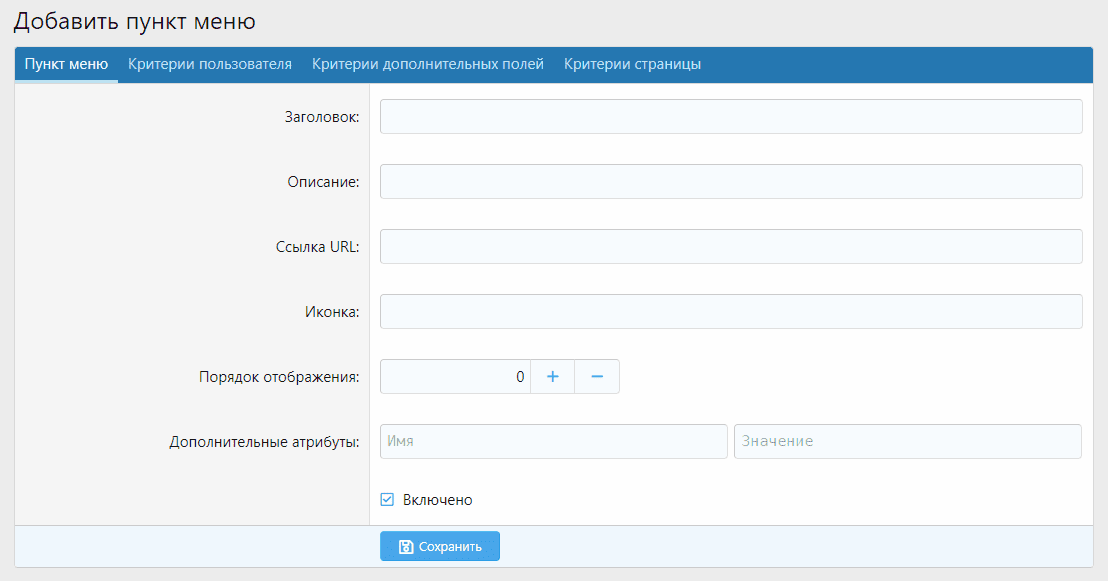The width and height of the screenshot is (1108, 581).
Task: Click the Включено checkbox label text
Action: coord(437,500)
